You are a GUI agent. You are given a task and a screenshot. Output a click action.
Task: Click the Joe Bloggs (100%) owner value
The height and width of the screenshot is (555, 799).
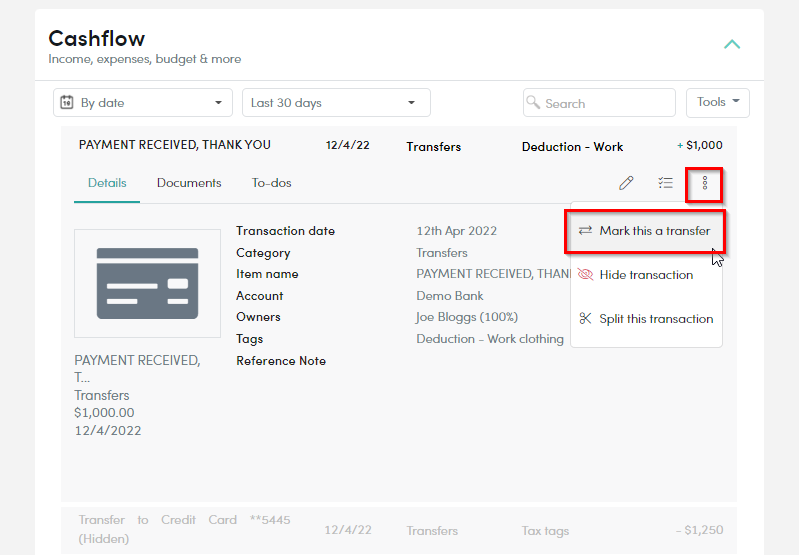point(467,317)
